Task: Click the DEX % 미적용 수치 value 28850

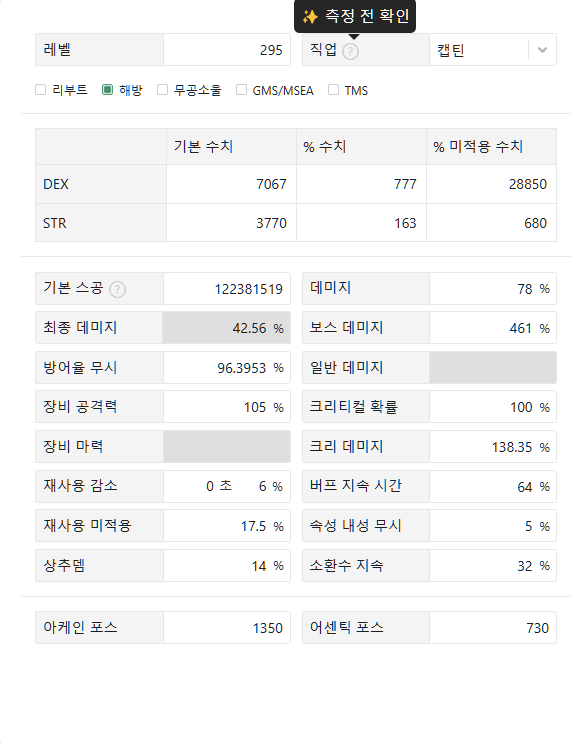Action: 491,184
